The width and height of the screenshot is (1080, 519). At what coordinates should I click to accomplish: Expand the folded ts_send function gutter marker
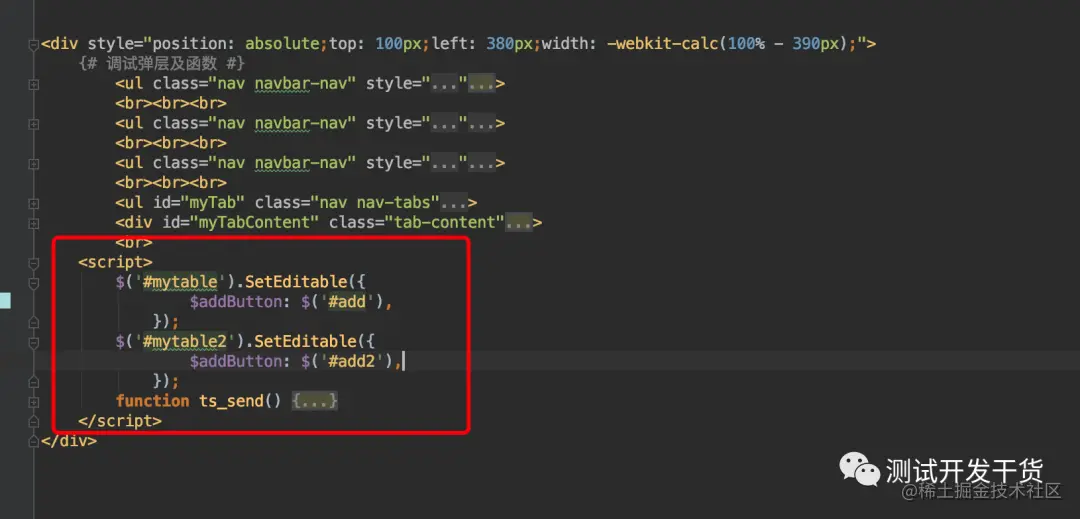[x=33, y=401]
